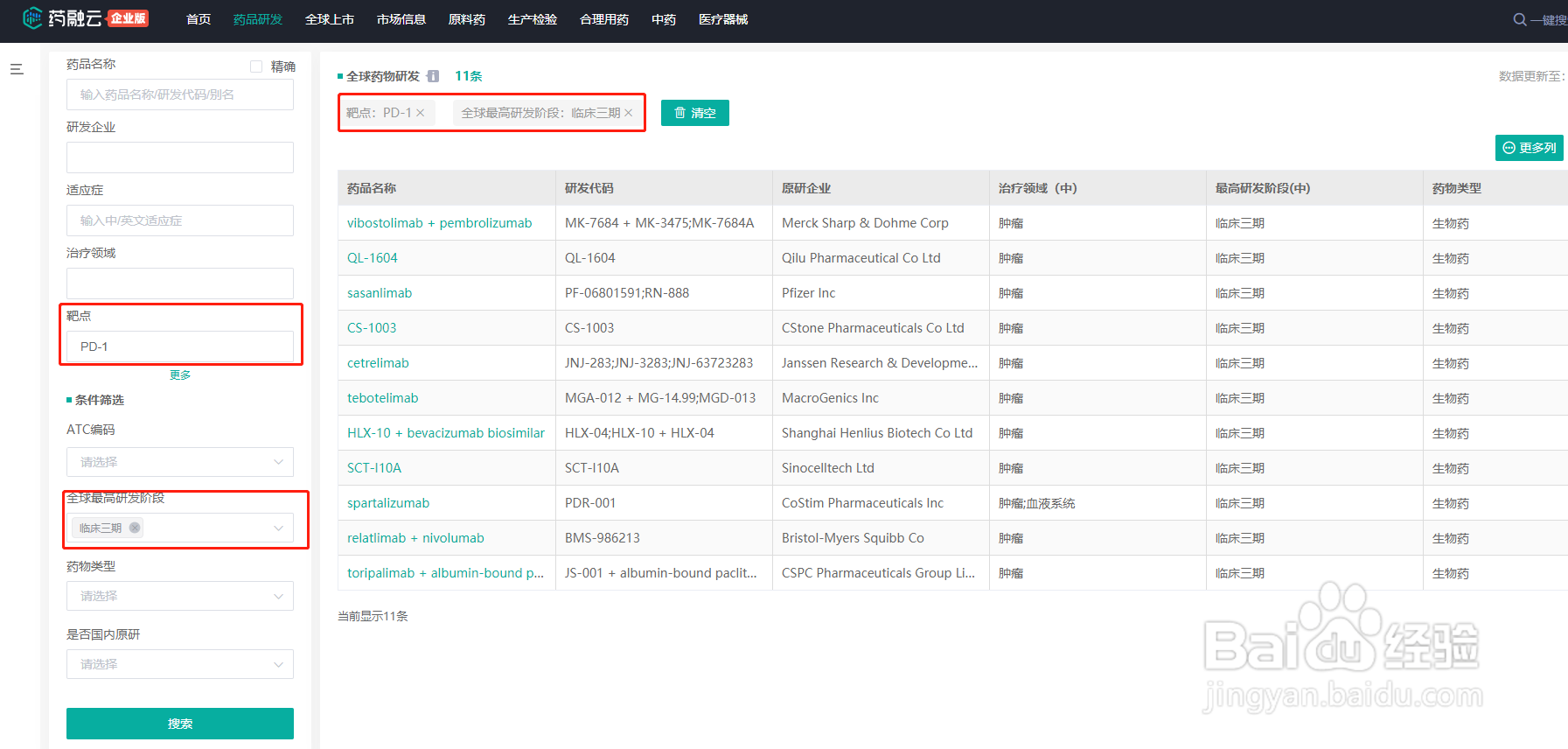The image size is (1568, 749).
Task: Toggle the sidebar hamburger menu icon
Action: pyautogui.click(x=17, y=69)
